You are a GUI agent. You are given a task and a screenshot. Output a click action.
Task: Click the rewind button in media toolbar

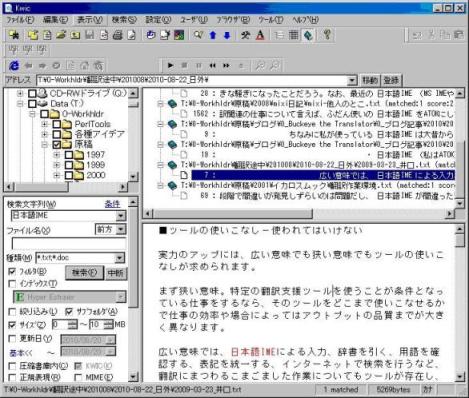212,65
